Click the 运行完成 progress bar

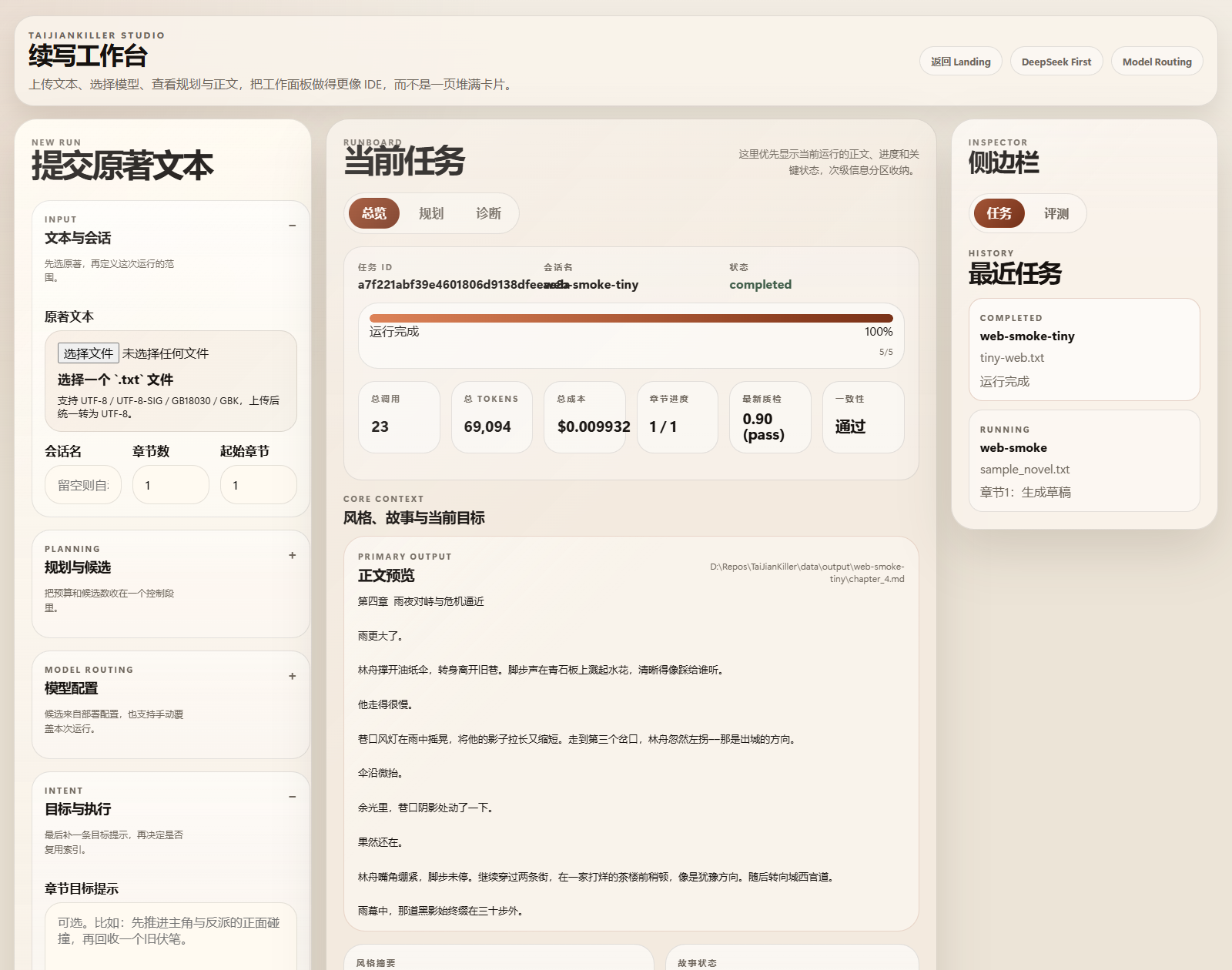[x=630, y=318]
